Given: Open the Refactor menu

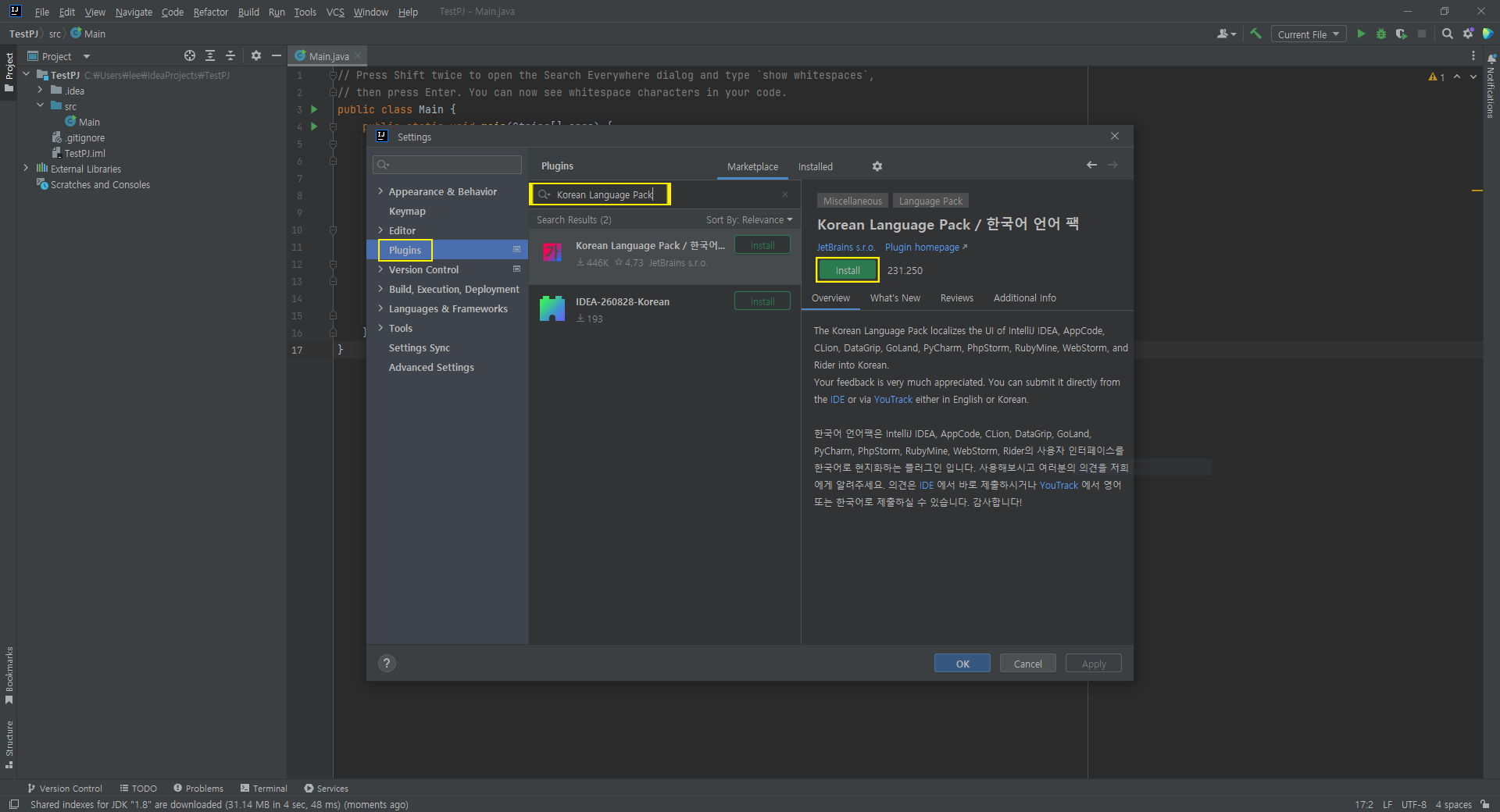Looking at the screenshot, I should (x=211, y=12).
